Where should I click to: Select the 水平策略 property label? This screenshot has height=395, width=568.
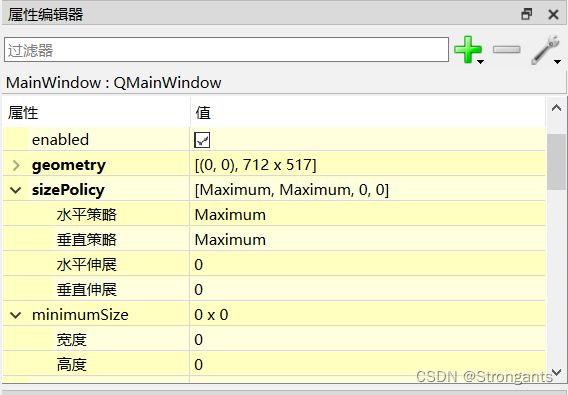(87, 215)
